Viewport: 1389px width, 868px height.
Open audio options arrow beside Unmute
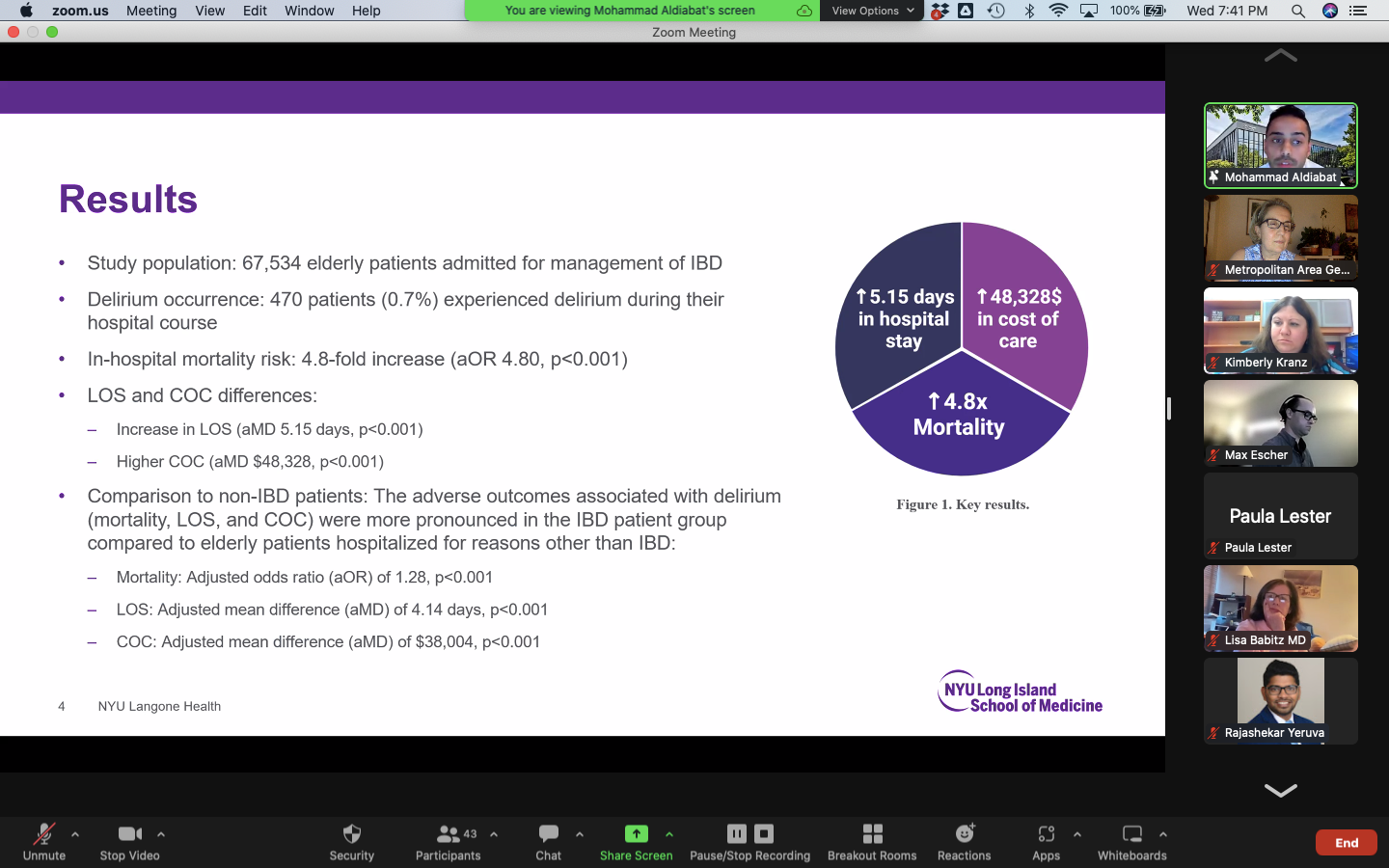(75, 834)
